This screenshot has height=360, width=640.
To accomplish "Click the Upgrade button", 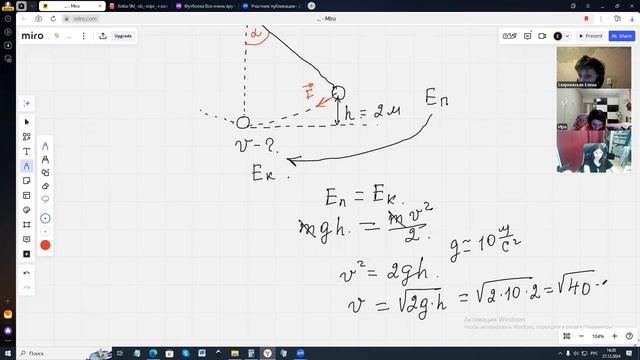I will pos(123,36).
